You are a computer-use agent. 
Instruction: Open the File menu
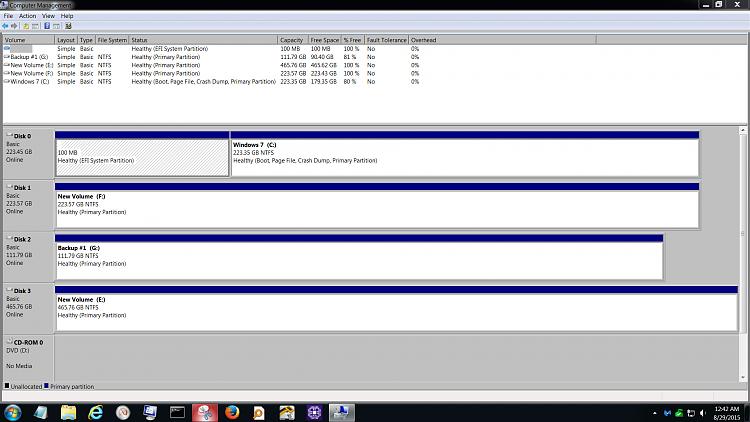pyautogui.click(x=8, y=16)
